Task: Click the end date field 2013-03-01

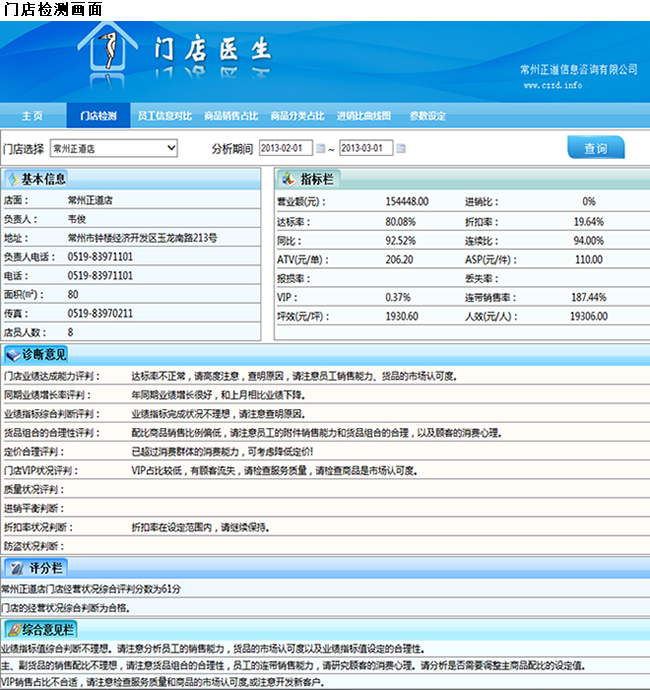Action: 366,148
